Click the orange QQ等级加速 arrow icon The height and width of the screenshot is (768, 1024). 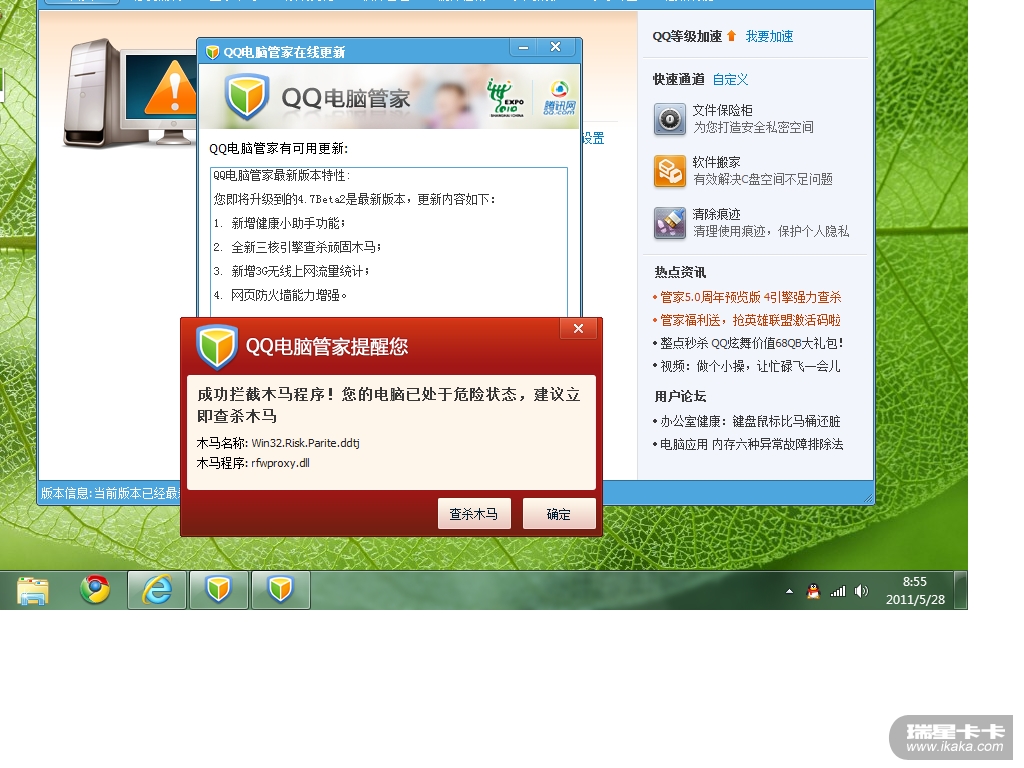pos(731,36)
